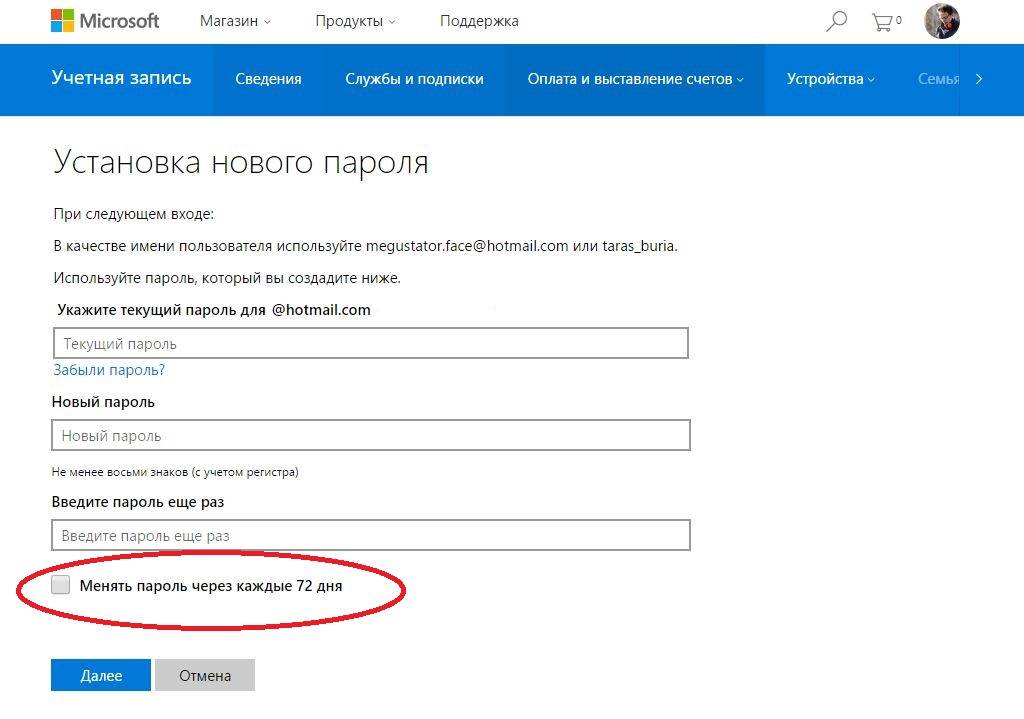Enable changing password every 72 days
The image size is (1024, 719).
(x=62, y=585)
